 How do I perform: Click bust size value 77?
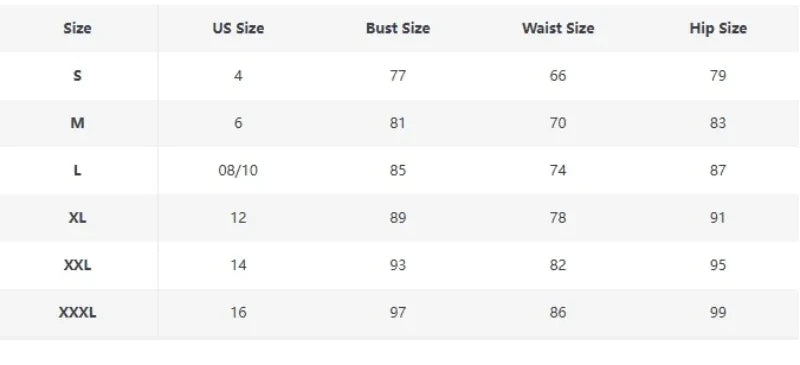pyautogui.click(x=398, y=76)
